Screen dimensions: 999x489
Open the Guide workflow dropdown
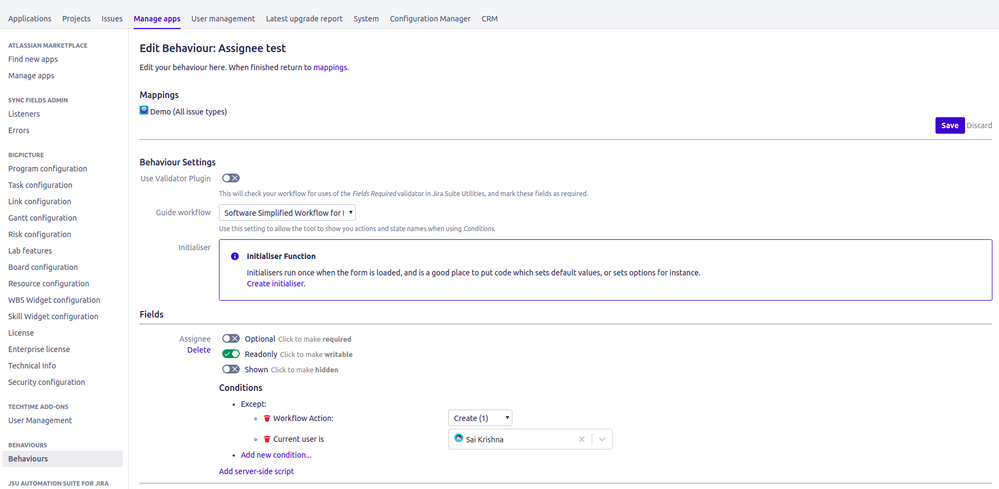[x=287, y=213]
